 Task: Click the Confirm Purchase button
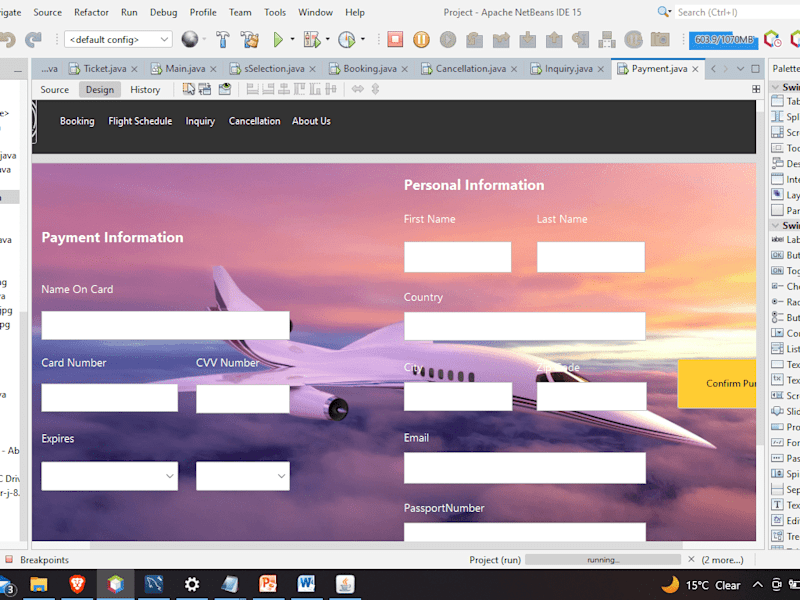pos(717,383)
